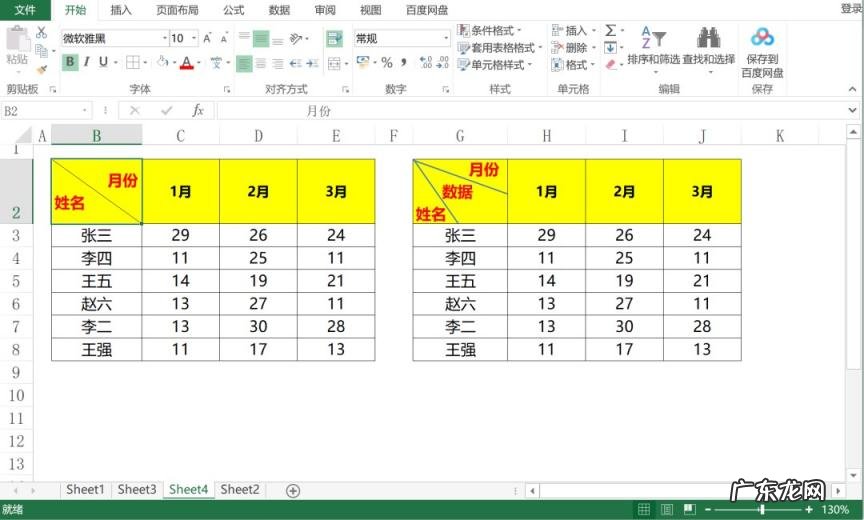Click the percent style icon
The width and height of the screenshot is (864, 520).
386,63
